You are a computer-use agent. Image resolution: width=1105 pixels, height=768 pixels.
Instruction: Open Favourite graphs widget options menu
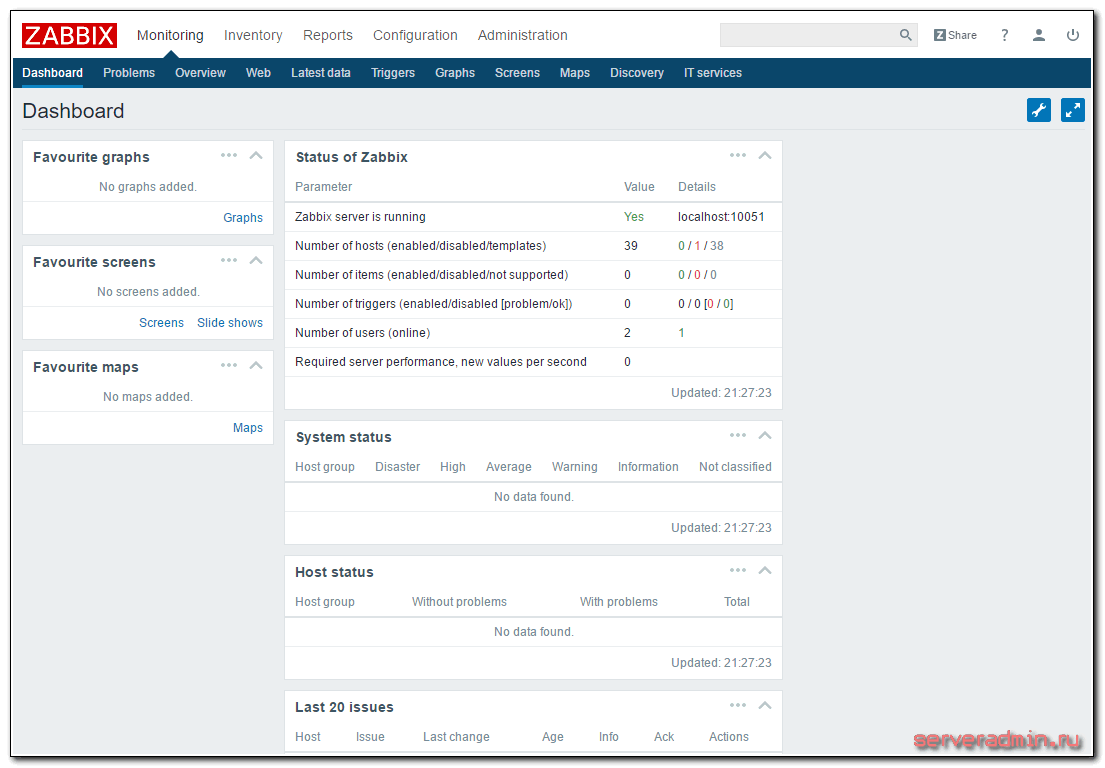tap(229, 156)
